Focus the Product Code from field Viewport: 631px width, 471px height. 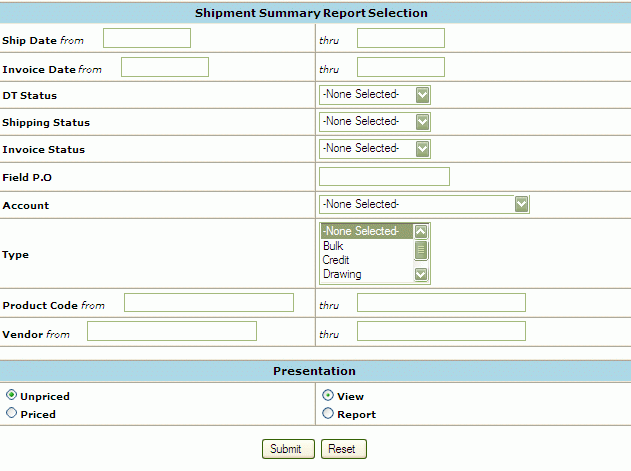point(209,303)
